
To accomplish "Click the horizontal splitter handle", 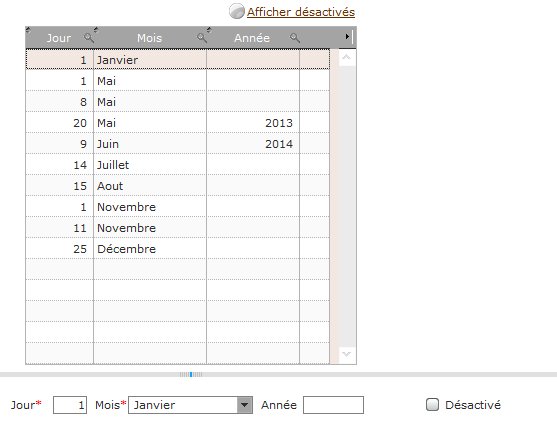I will click(191, 374).
